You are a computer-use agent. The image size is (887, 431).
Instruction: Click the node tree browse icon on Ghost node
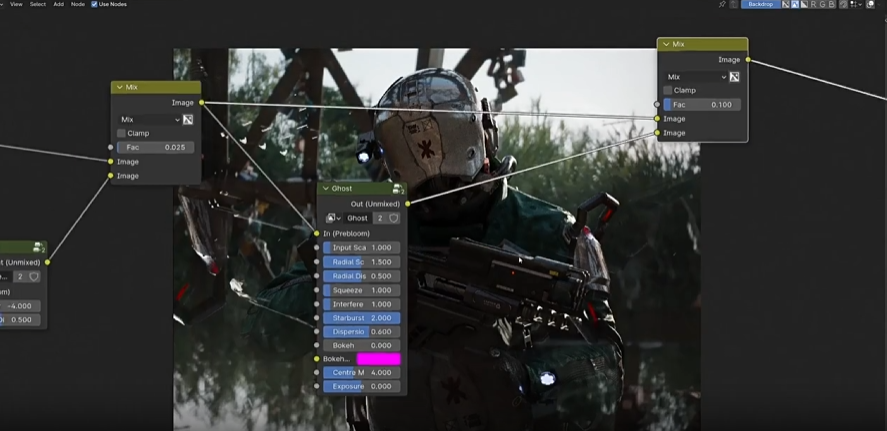tap(332, 218)
